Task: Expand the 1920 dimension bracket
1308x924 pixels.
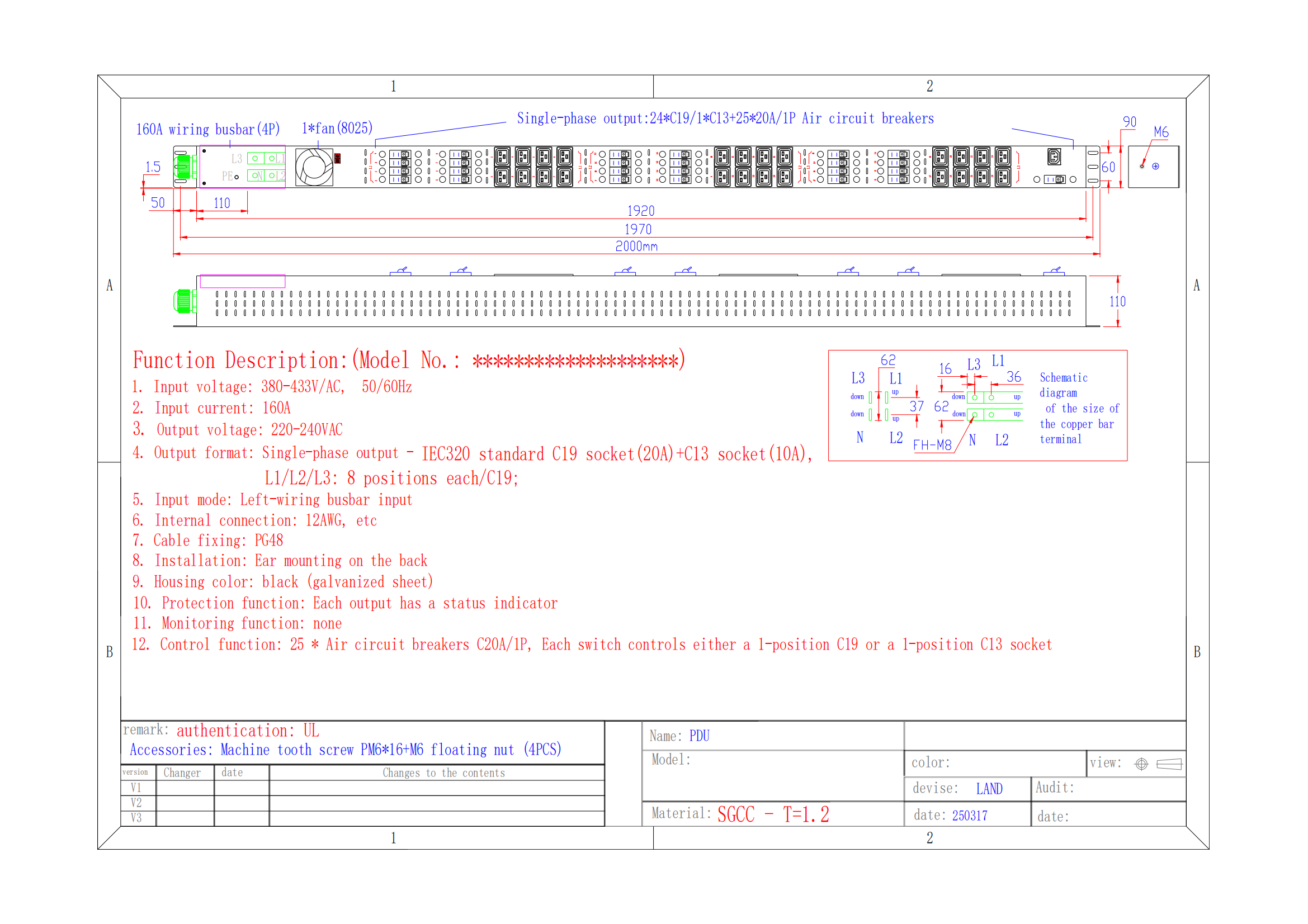Action: [641, 211]
